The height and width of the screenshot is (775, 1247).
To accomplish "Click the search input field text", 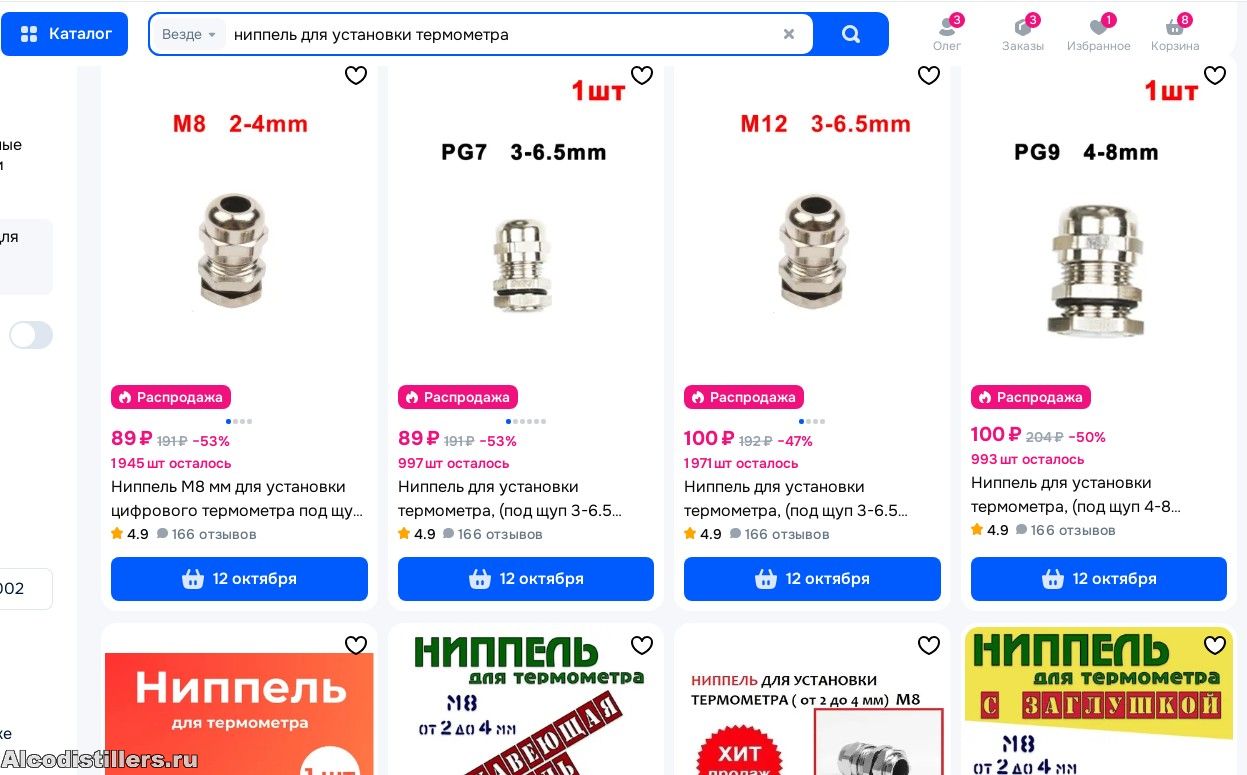I will point(371,34).
